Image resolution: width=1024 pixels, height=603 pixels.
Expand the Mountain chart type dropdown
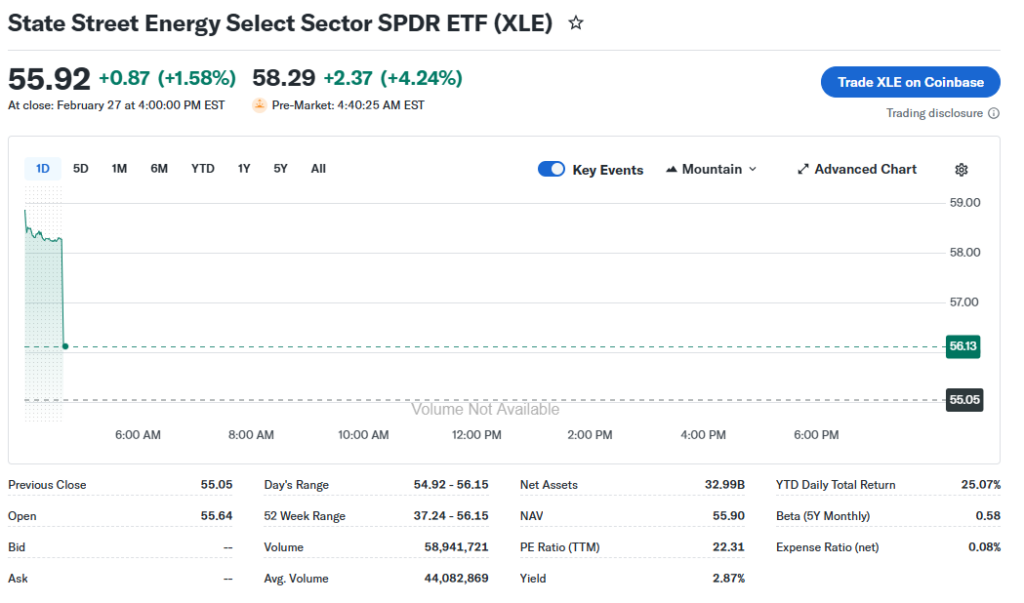752,170
